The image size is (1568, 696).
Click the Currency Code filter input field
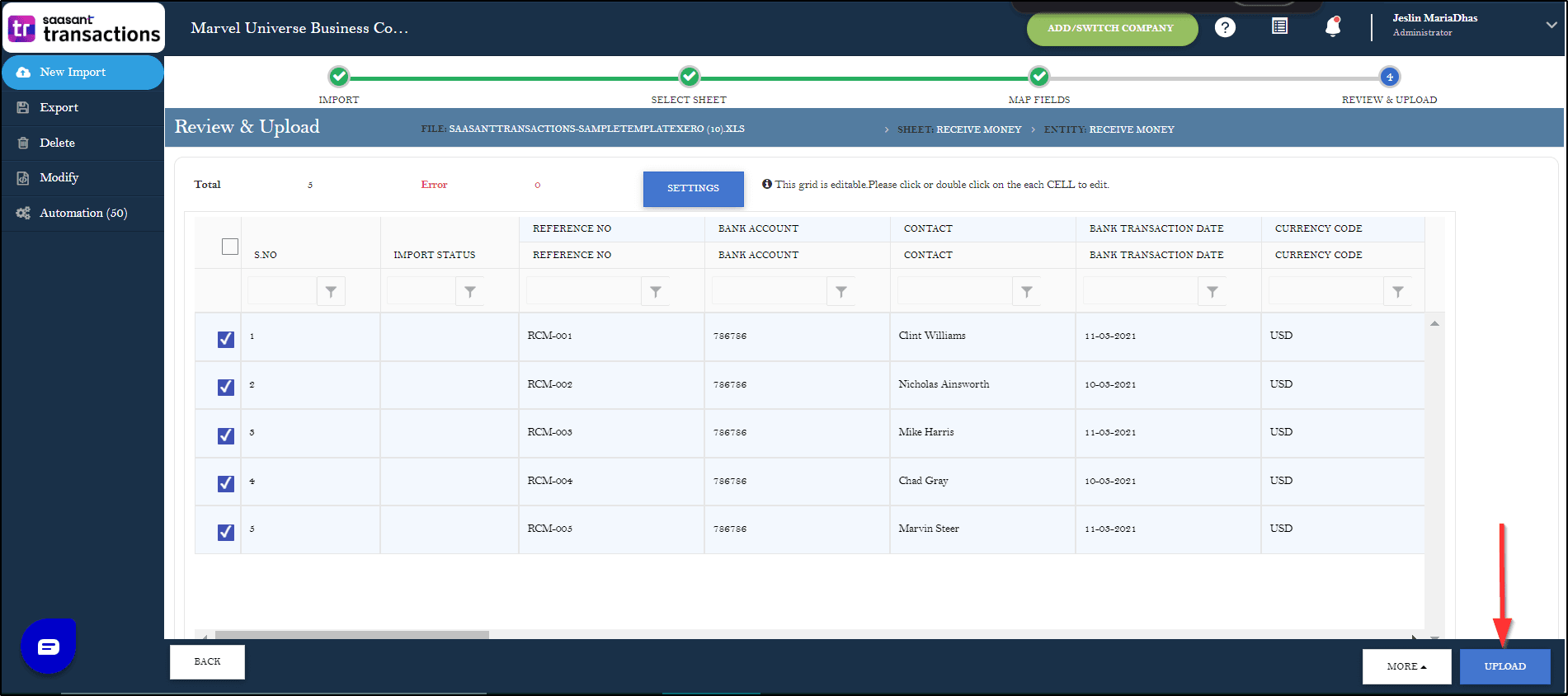click(1326, 291)
